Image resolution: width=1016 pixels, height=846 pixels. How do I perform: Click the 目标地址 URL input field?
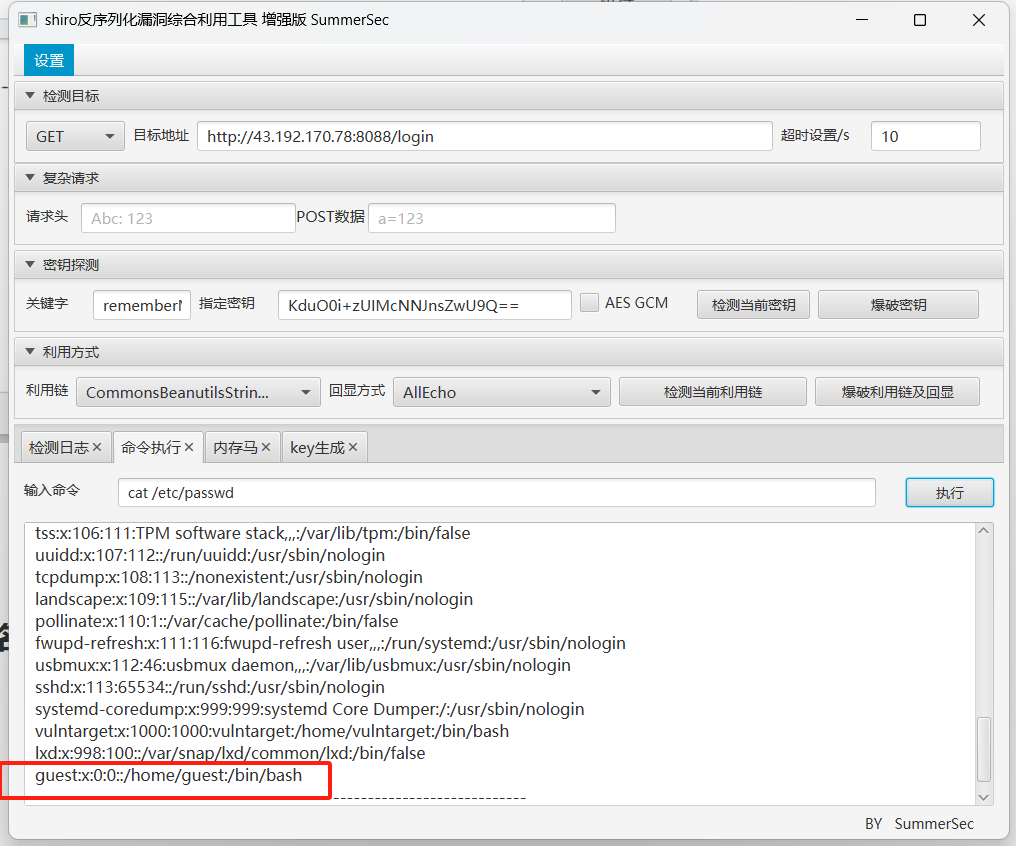point(485,136)
